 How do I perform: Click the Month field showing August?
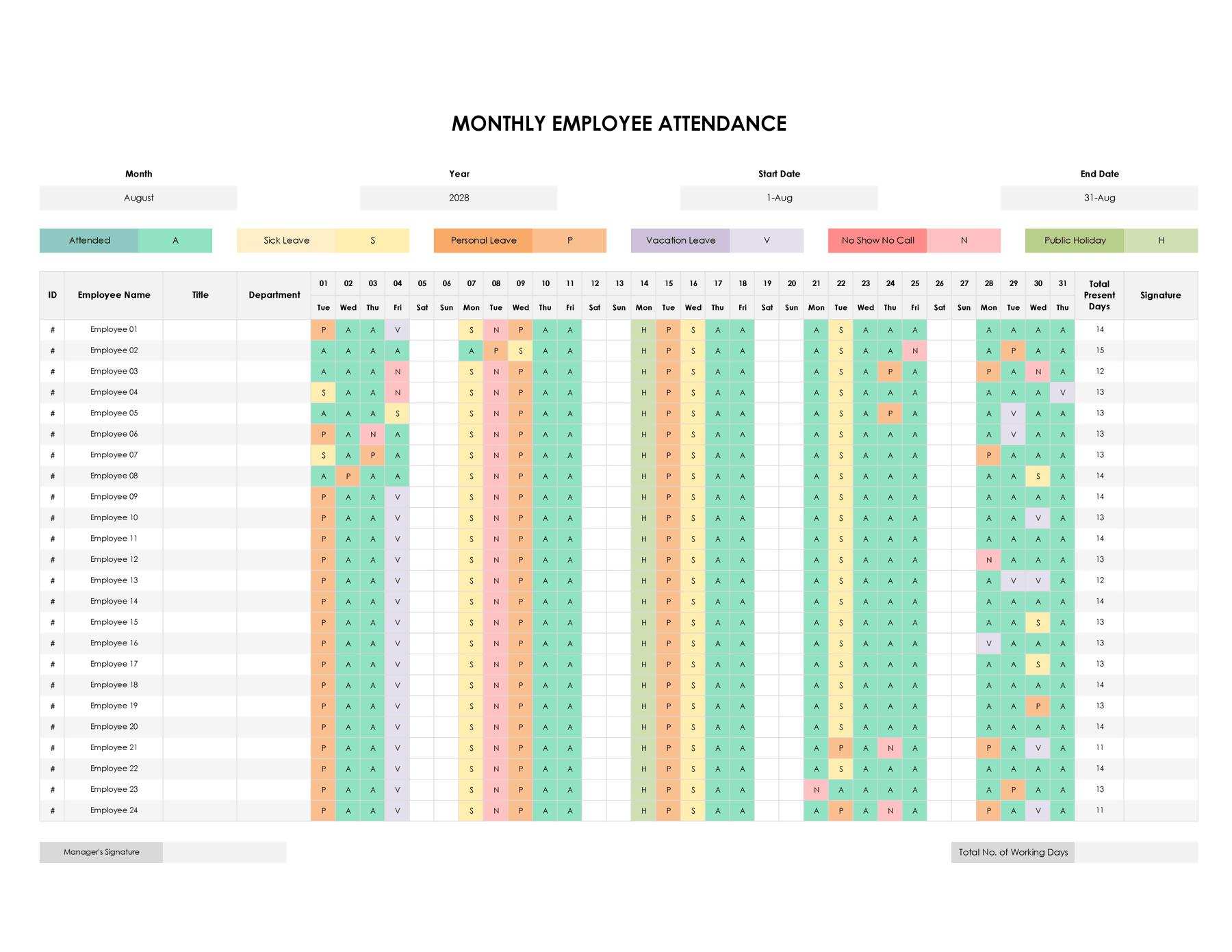(138, 198)
